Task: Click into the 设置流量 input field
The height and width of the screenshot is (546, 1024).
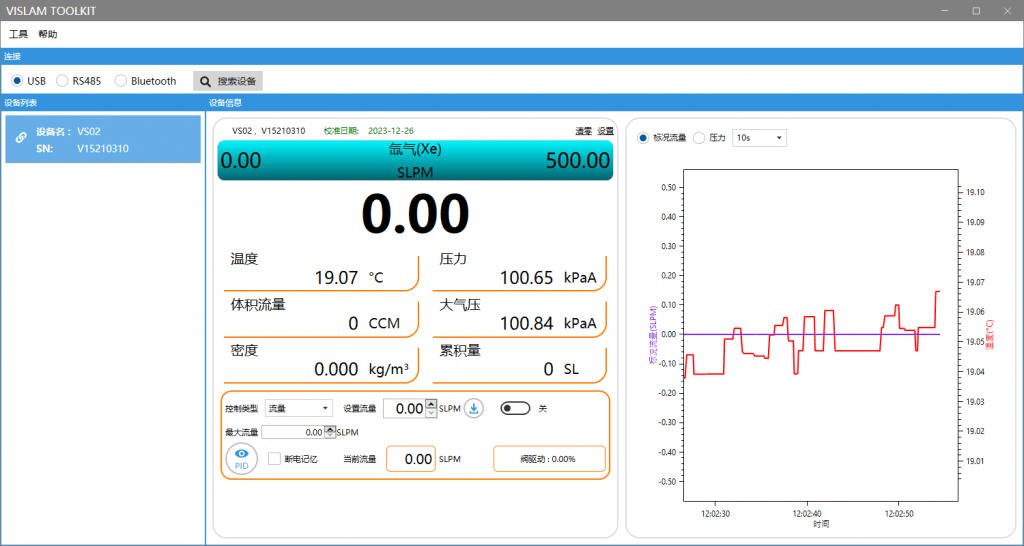Action: (404, 408)
